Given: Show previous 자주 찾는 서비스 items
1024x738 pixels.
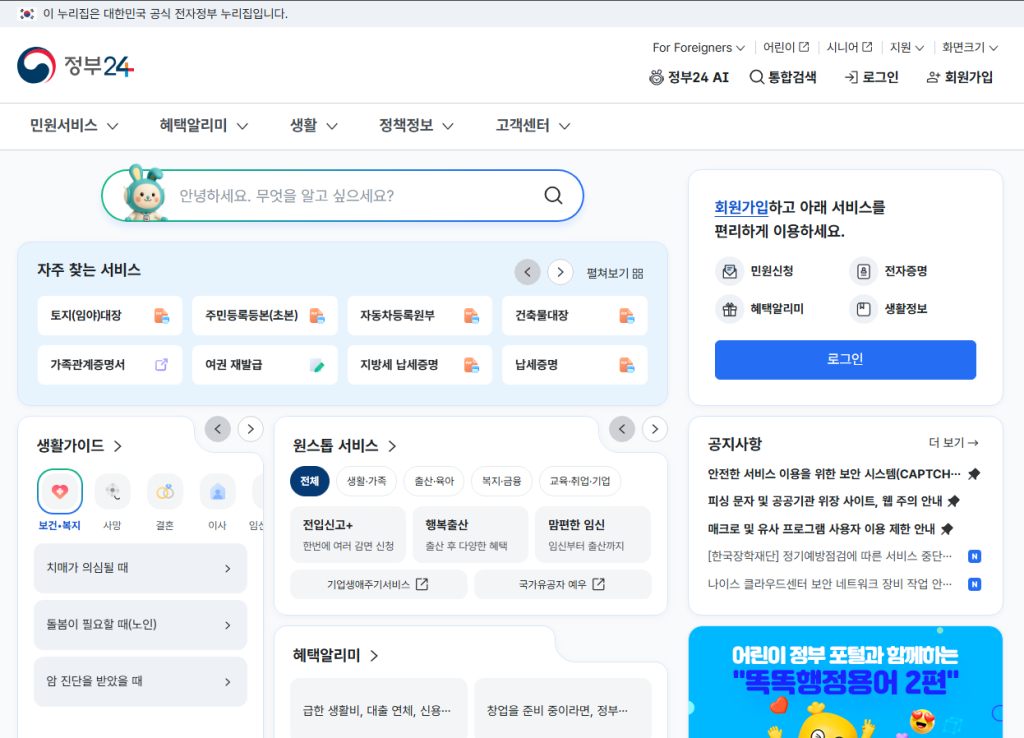Looking at the screenshot, I should coord(528,272).
